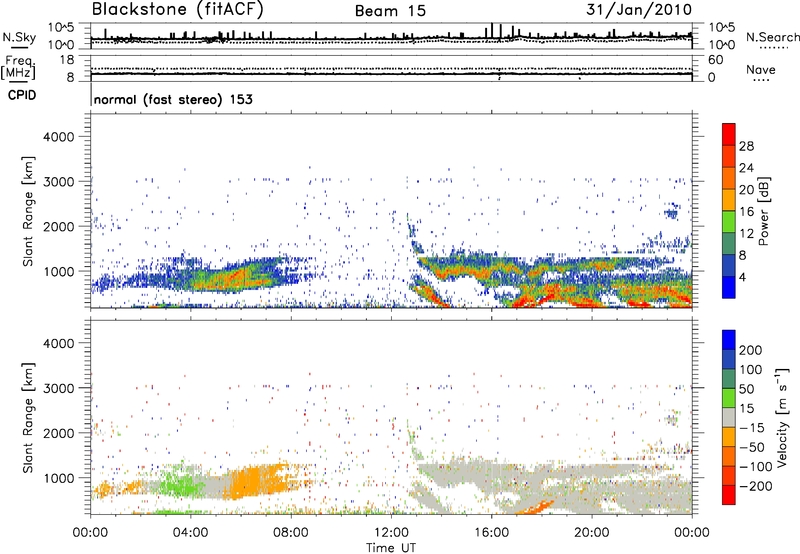Pick the gray -15 to 15 velocity swatch
800x554 pixels.
(x=729, y=418)
